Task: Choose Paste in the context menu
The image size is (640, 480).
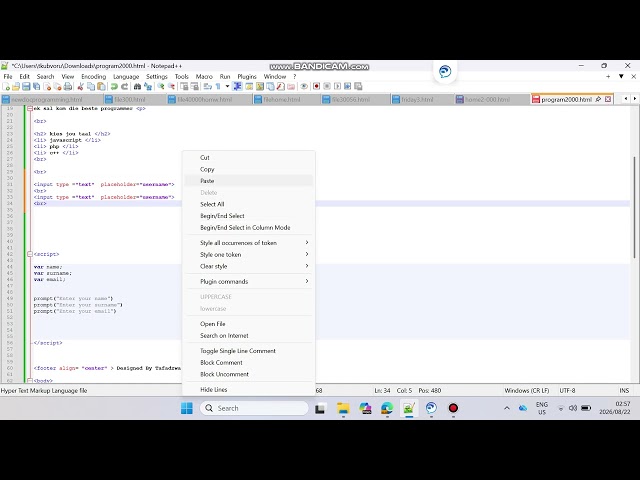Action: 248,181
